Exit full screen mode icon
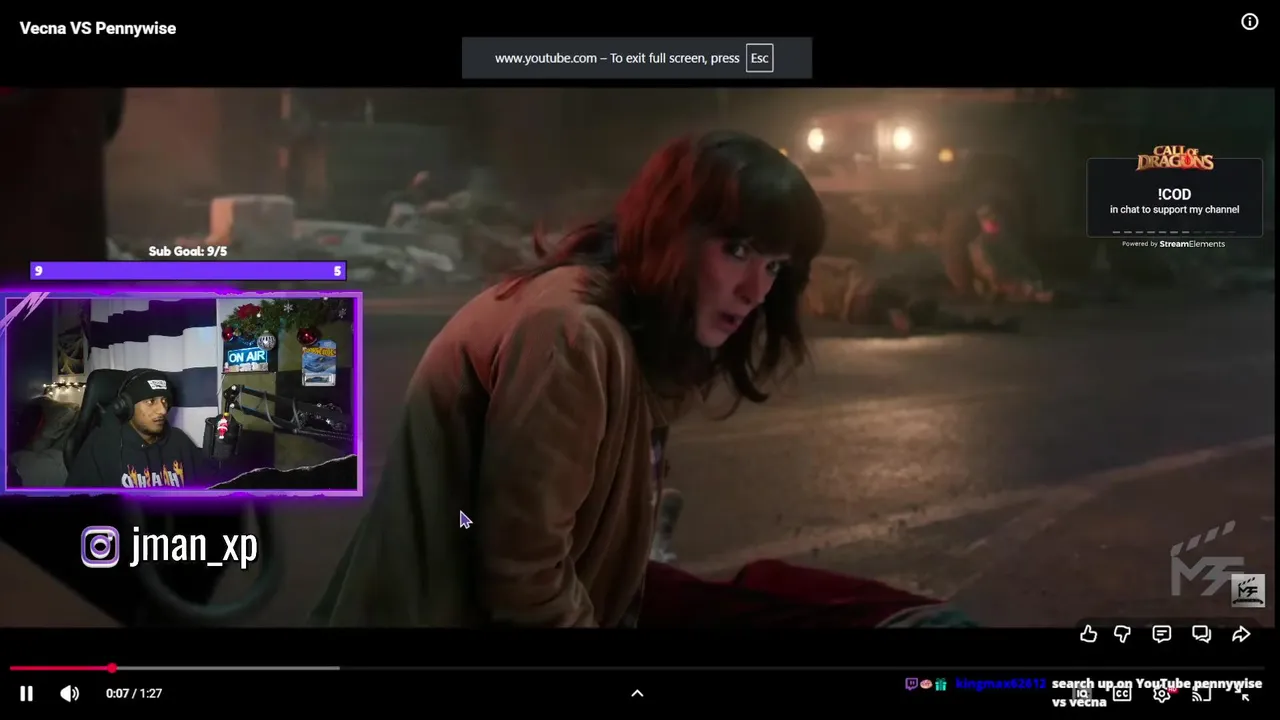The height and width of the screenshot is (720, 1280). tap(1242, 694)
